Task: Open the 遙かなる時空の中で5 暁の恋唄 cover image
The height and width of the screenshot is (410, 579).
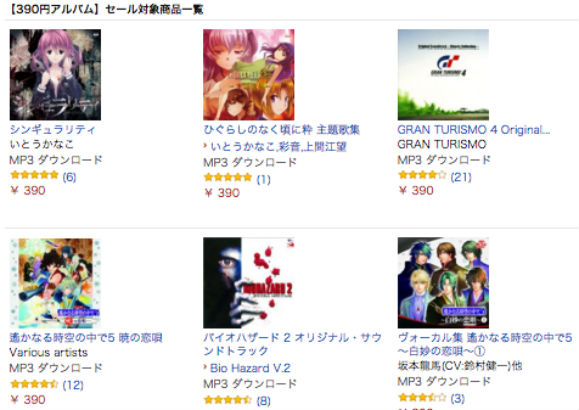Action: [x=55, y=283]
